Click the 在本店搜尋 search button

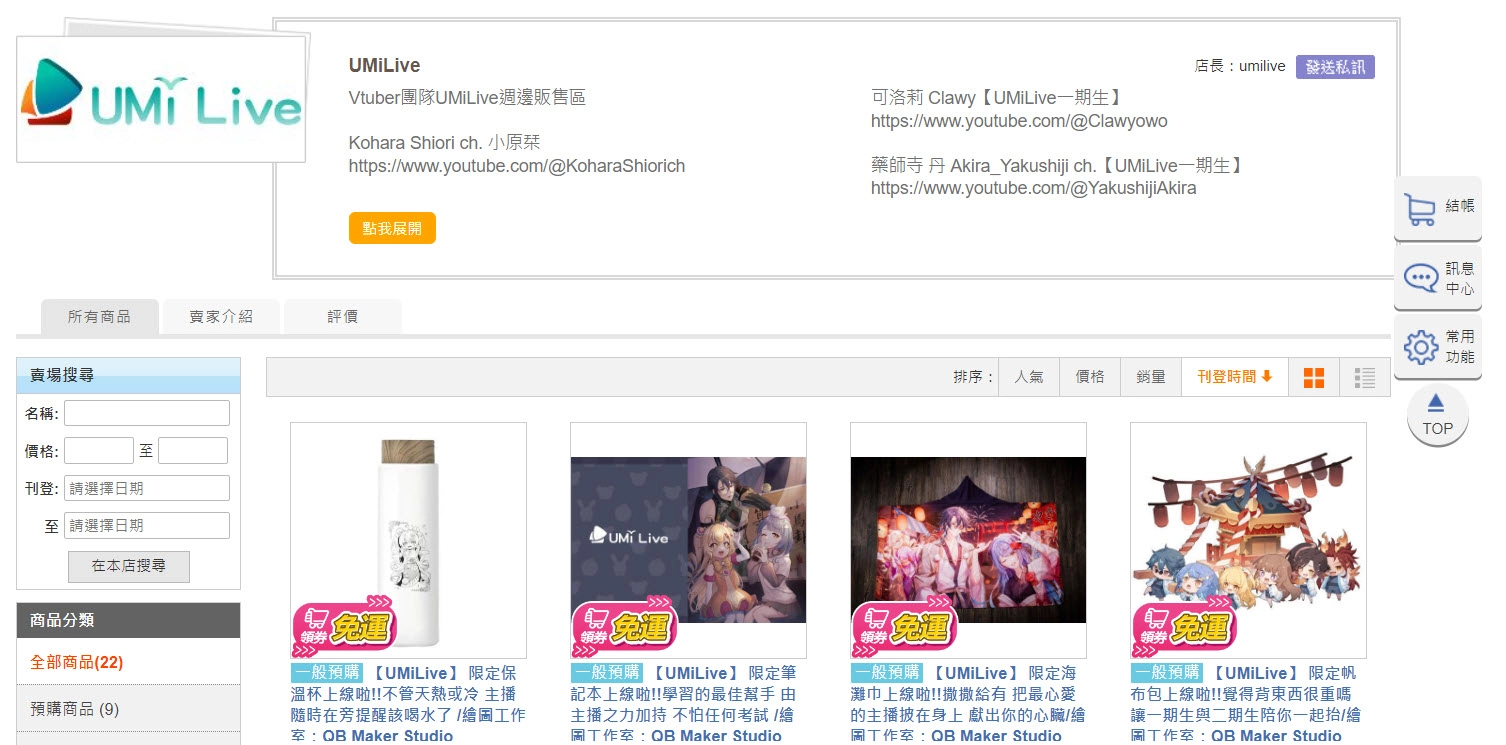pos(128,566)
